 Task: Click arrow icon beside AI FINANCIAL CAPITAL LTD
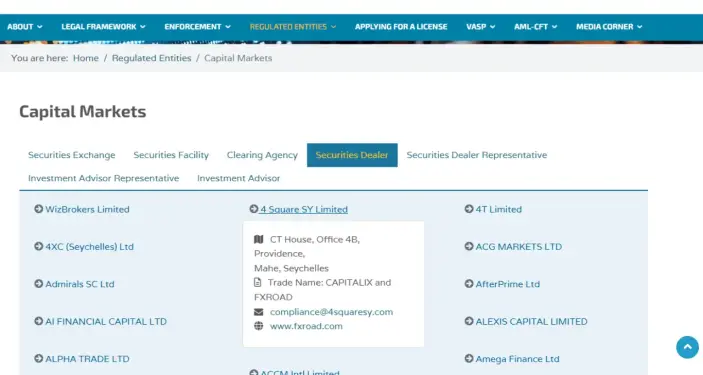point(39,321)
